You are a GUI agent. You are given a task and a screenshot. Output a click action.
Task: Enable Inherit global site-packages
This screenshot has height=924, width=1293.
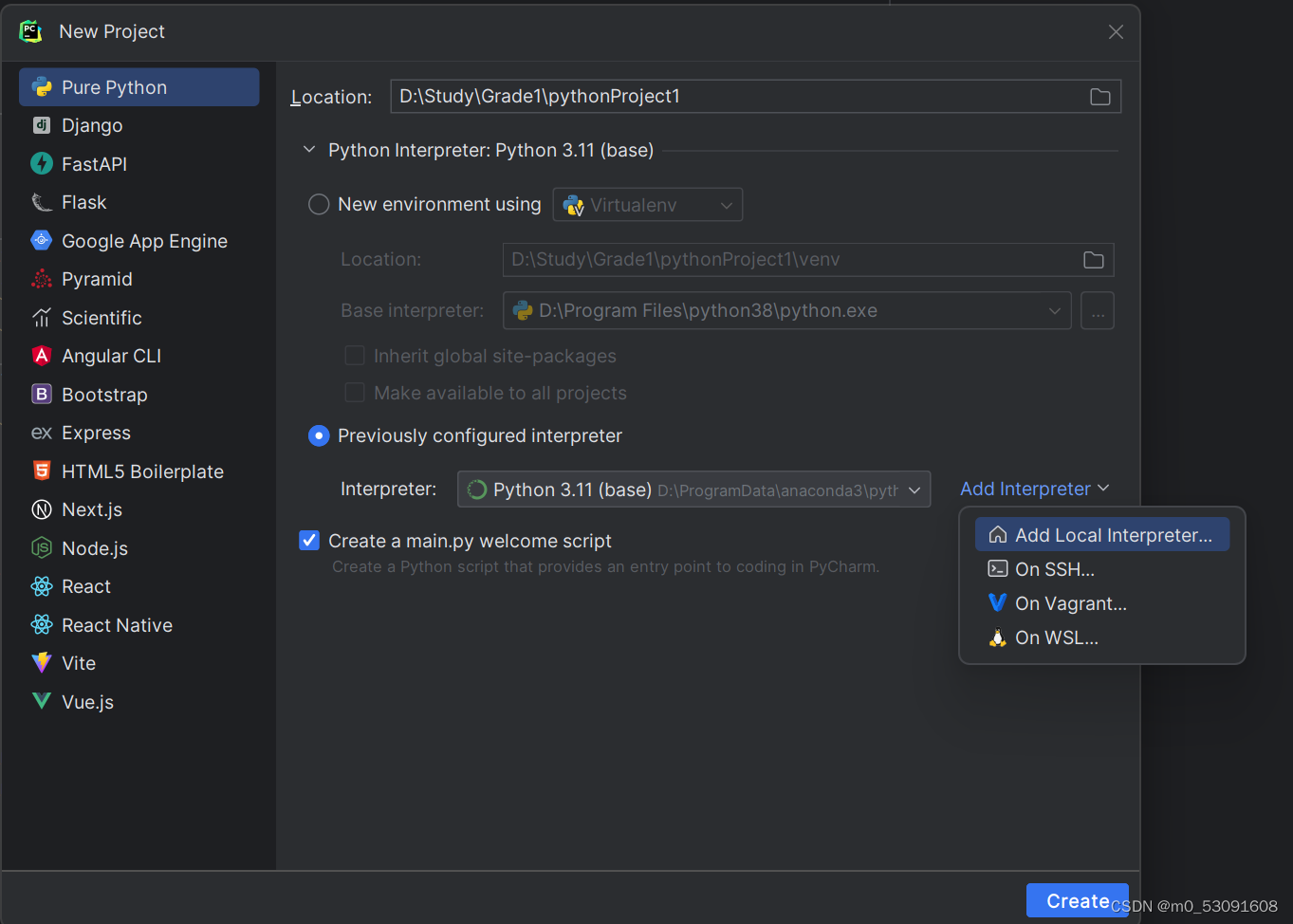[x=355, y=356]
